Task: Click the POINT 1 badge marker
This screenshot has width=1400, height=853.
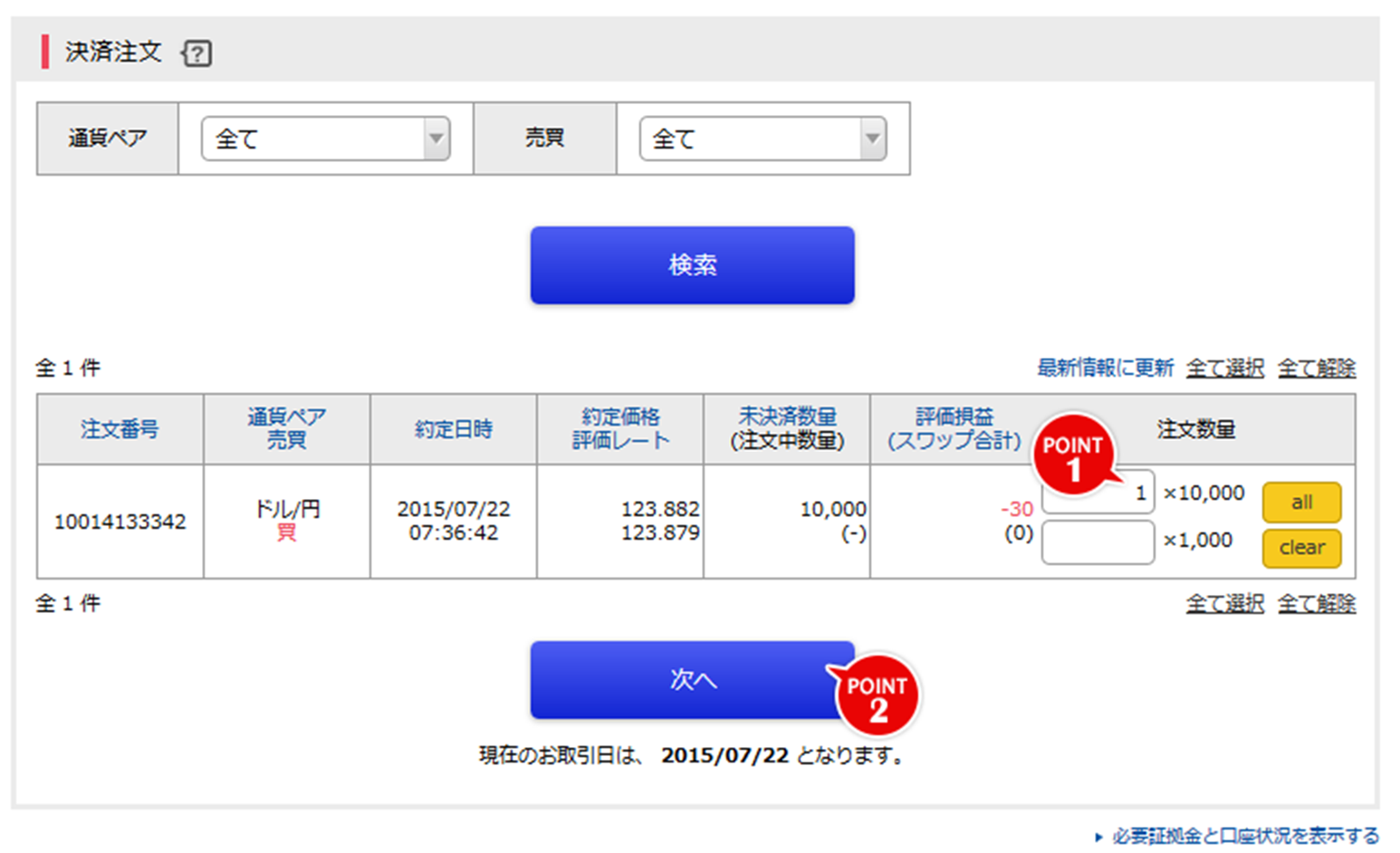Action: pos(1074,455)
